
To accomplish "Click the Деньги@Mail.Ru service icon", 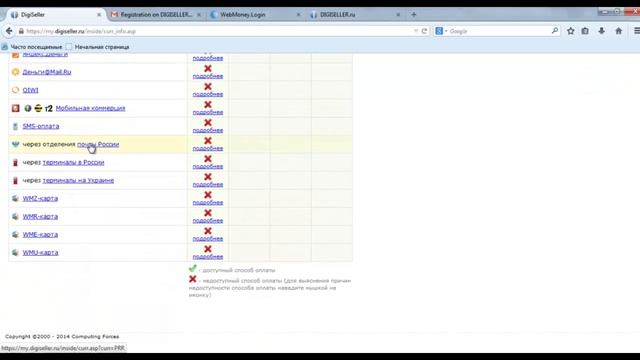I will 16,72.
